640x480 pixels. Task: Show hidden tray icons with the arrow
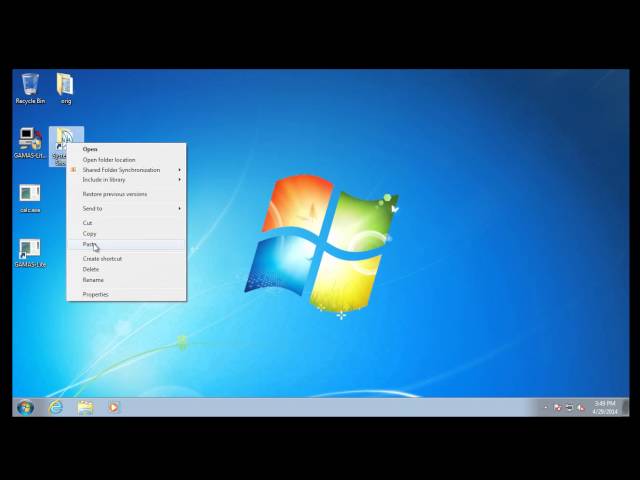click(x=546, y=407)
